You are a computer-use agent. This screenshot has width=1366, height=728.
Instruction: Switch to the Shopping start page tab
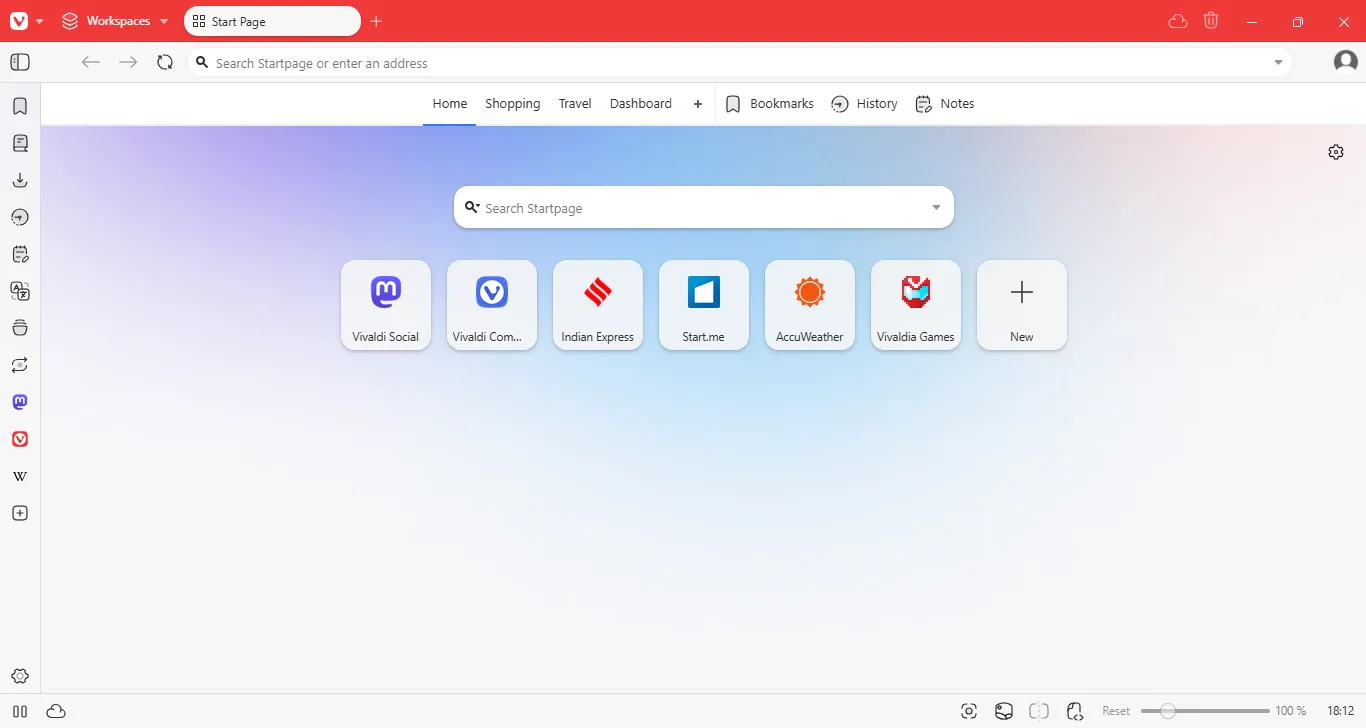[x=512, y=103]
